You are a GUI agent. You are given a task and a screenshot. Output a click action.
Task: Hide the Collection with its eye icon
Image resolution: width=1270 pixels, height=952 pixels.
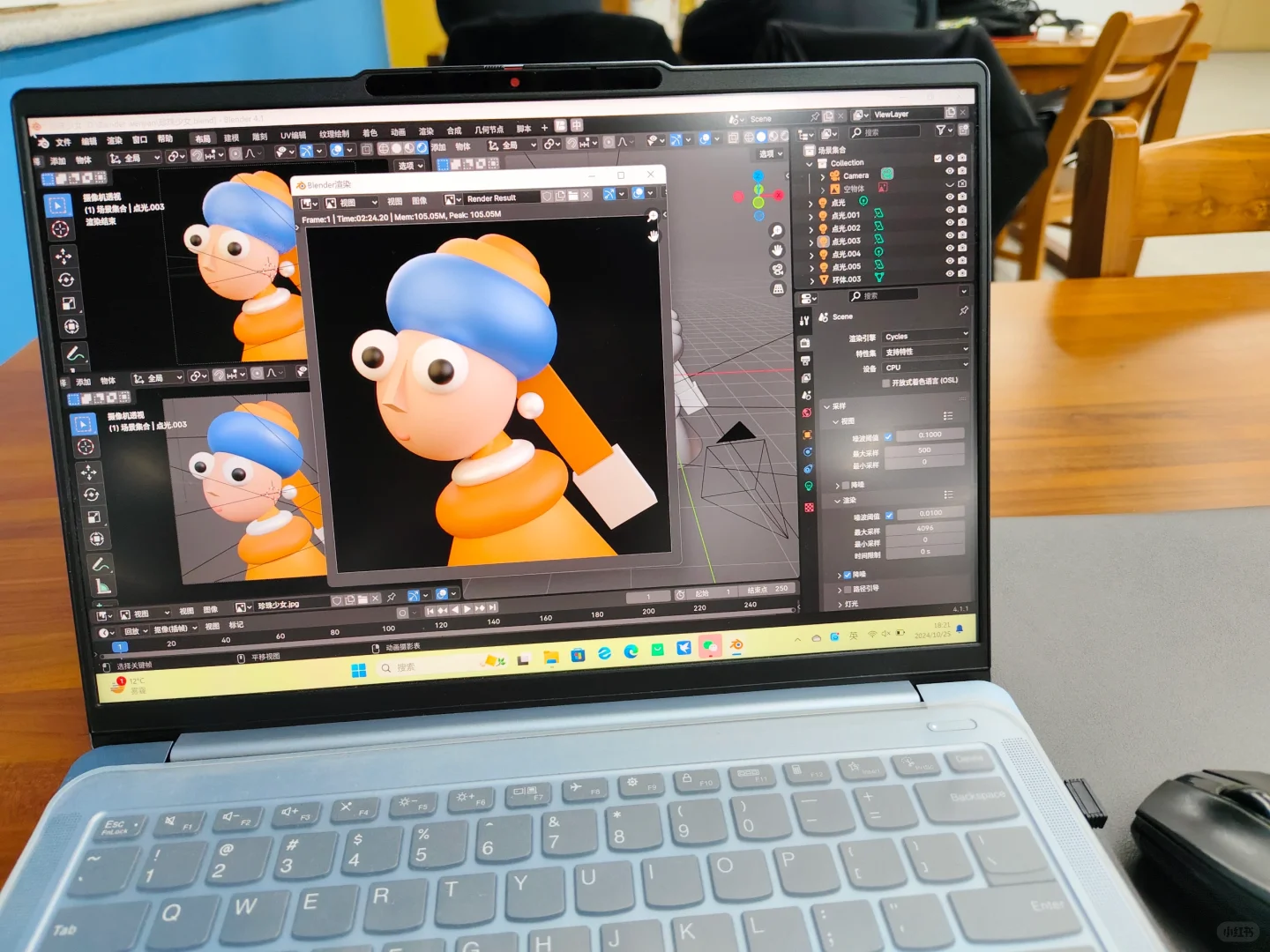(950, 159)
